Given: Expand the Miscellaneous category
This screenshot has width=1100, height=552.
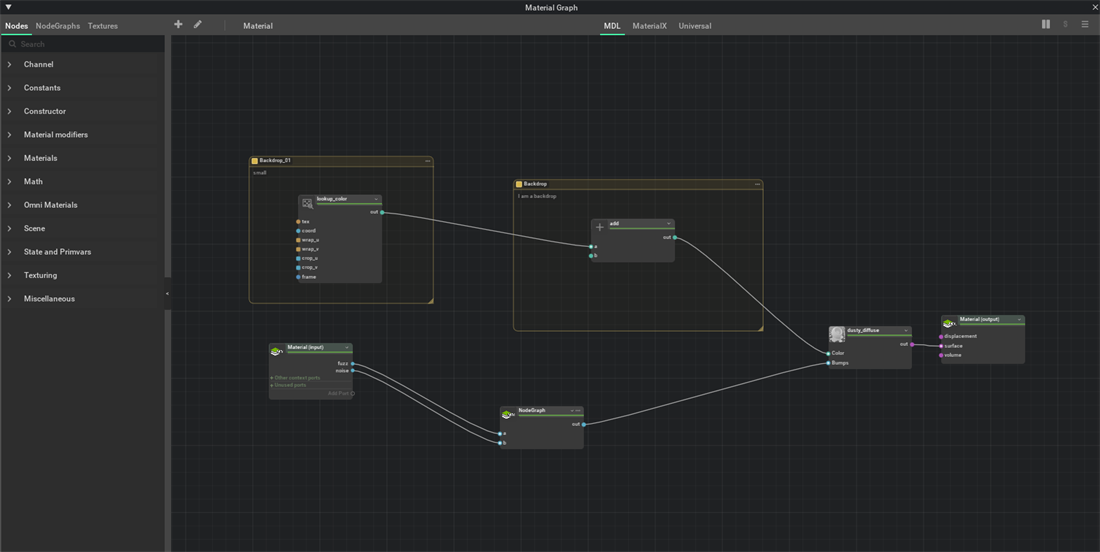Looking at the screenshot, I should pyautogui.click(x=9, y=299).
